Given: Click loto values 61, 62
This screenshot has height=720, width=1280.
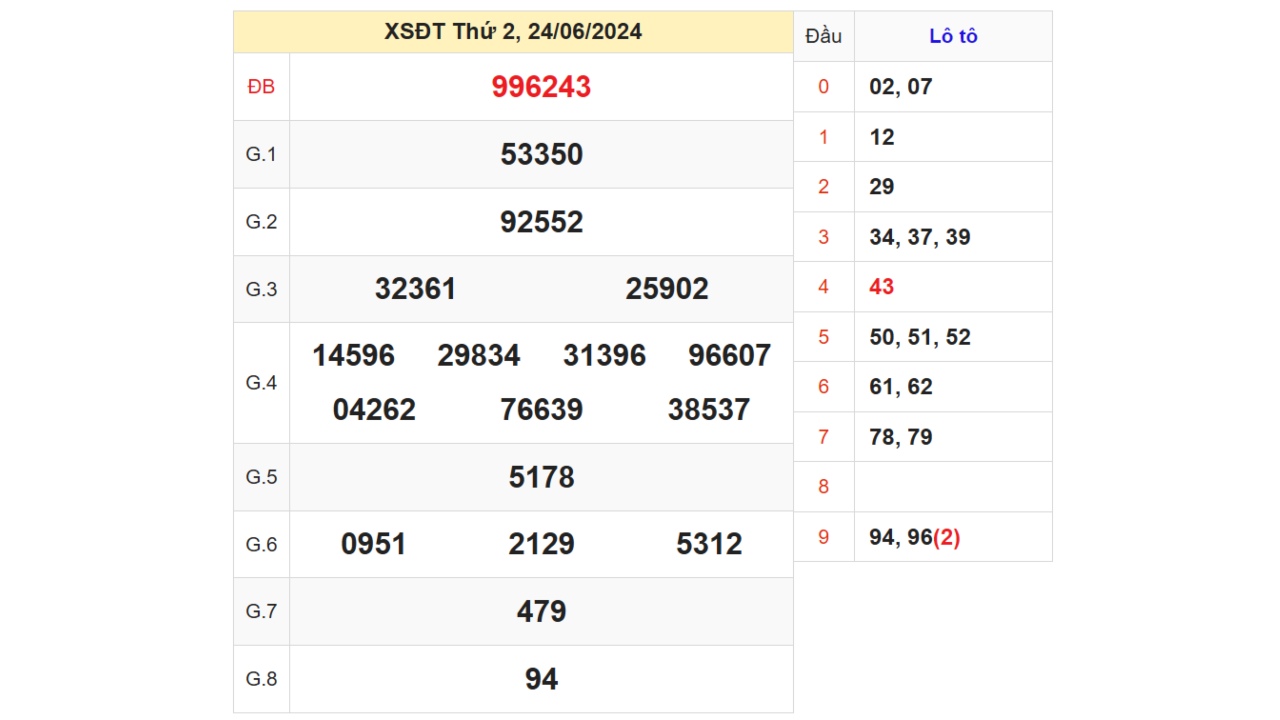Looking at the screenshot, I should point(901,387).
